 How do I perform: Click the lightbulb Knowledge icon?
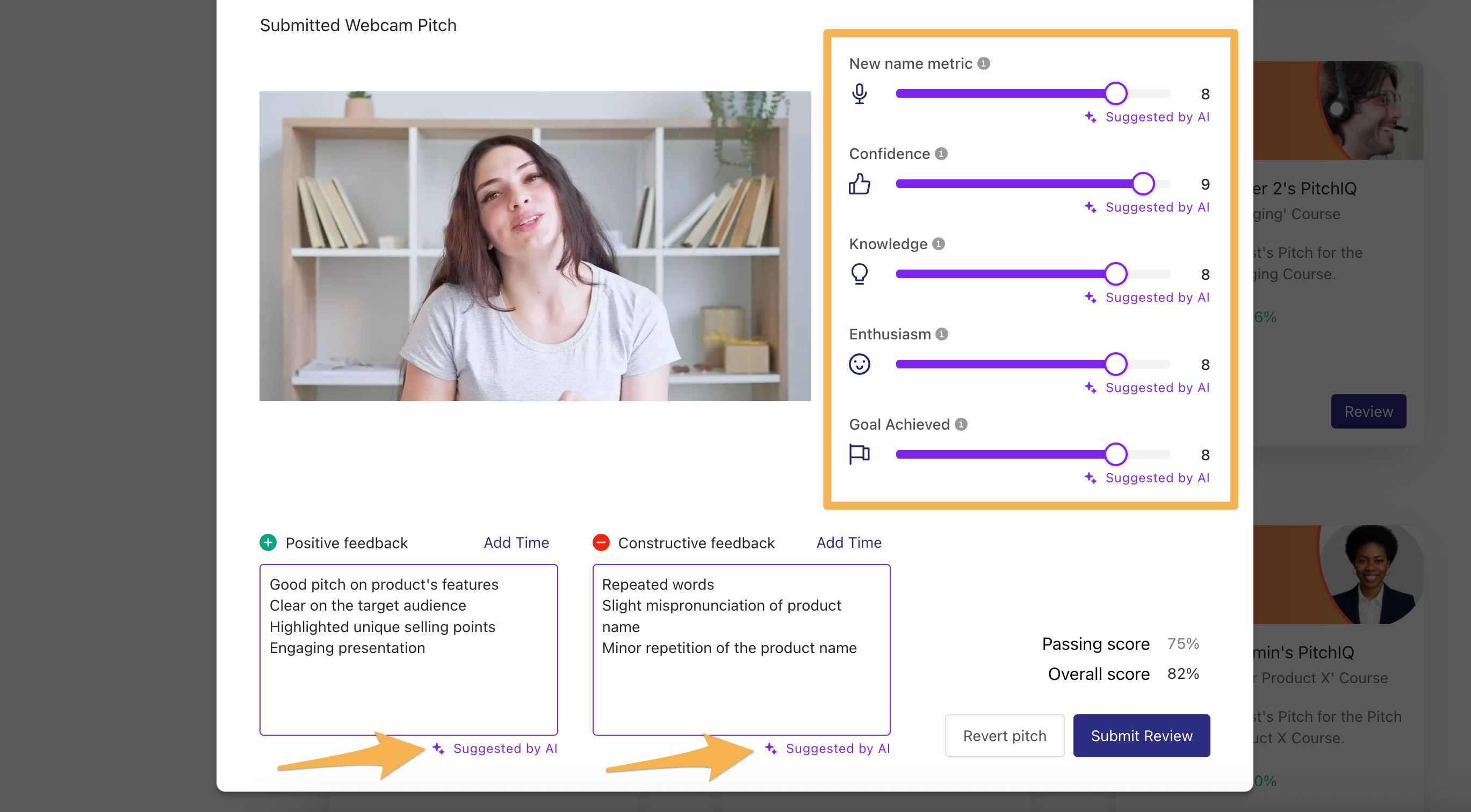859,274
